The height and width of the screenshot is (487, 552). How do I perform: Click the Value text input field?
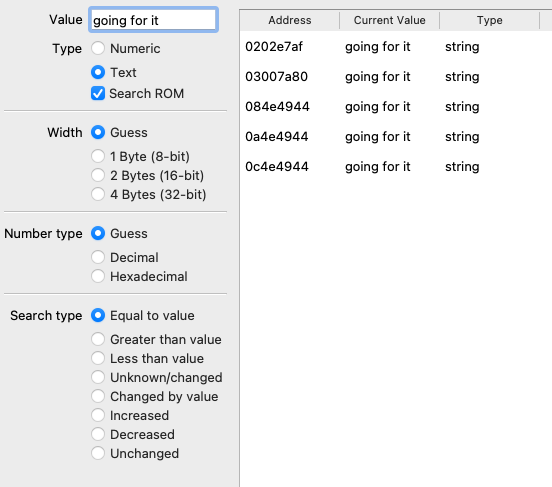[x=153, y=20]
